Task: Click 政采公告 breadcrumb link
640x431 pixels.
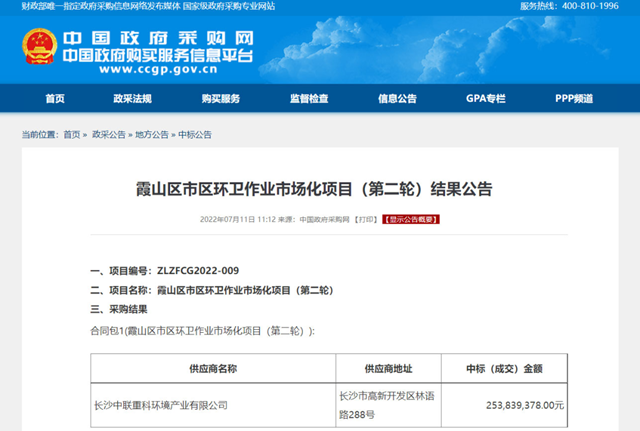Action: click(x=109, y=134)
